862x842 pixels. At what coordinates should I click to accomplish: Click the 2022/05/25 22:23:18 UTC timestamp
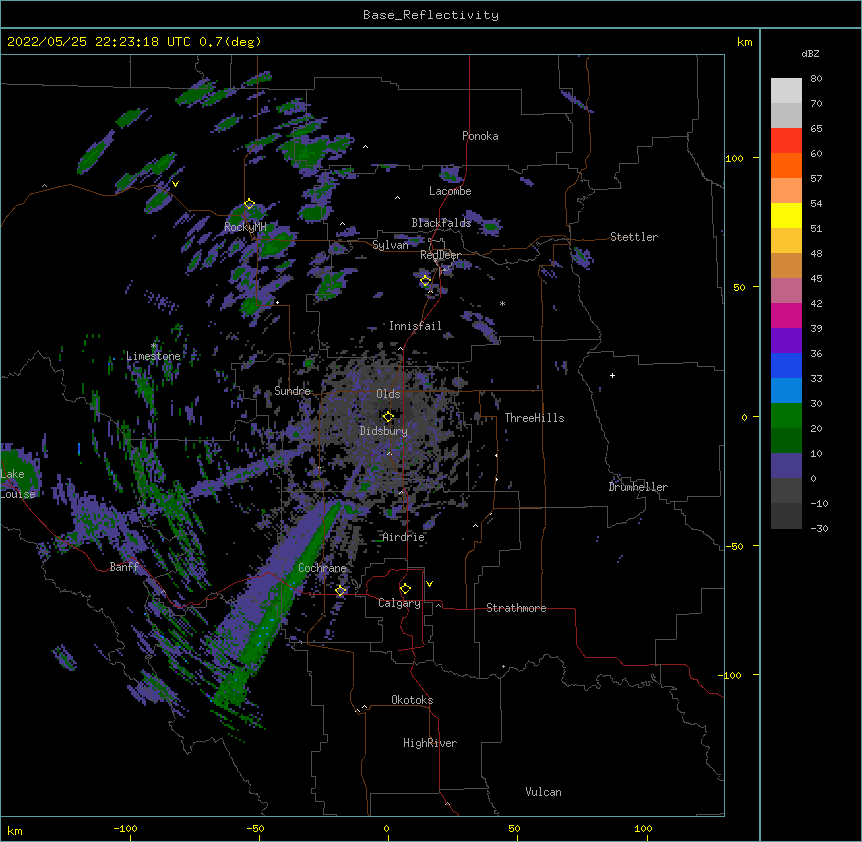click(98, 42)
